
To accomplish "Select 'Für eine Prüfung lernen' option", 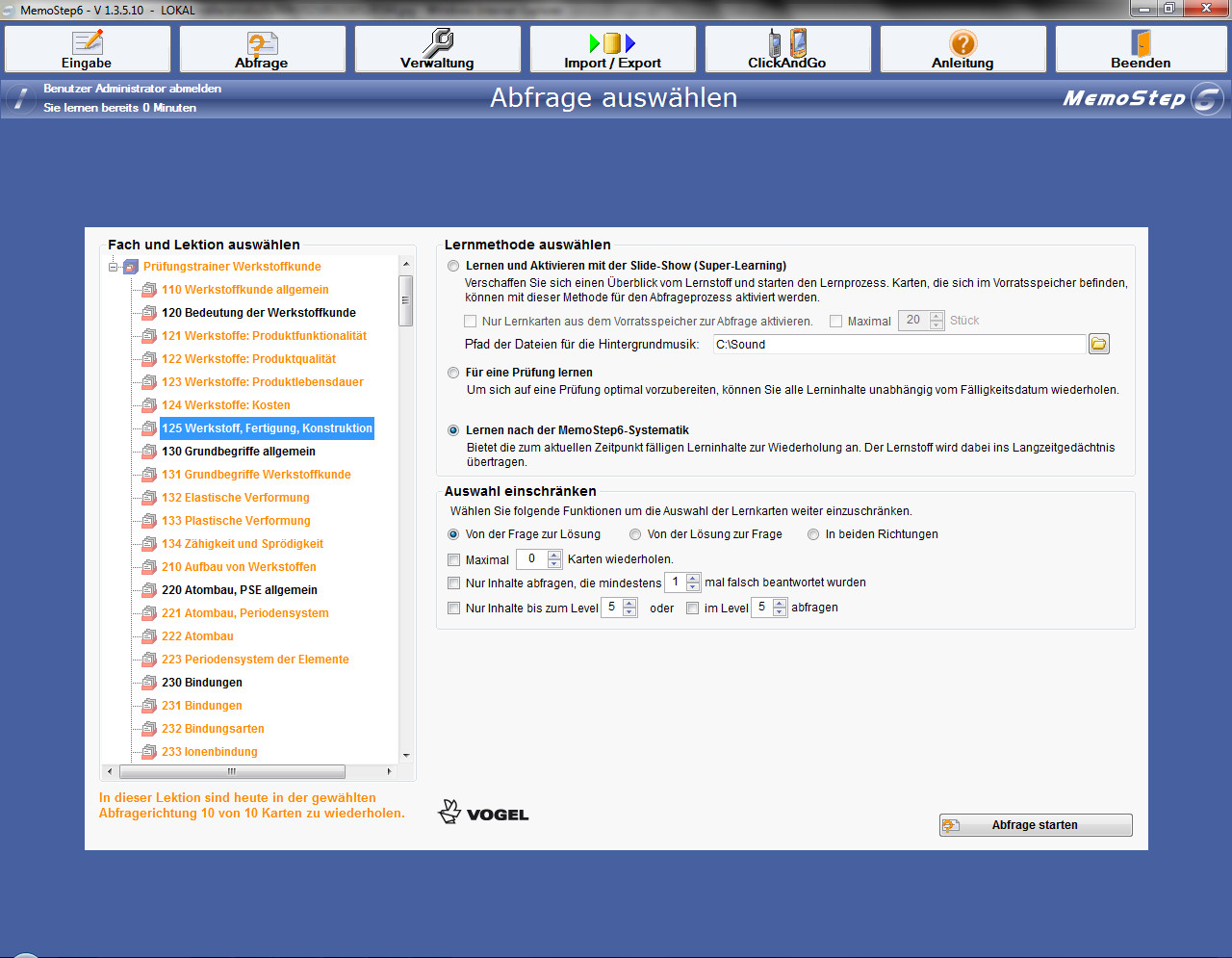I will pos(453,373).
